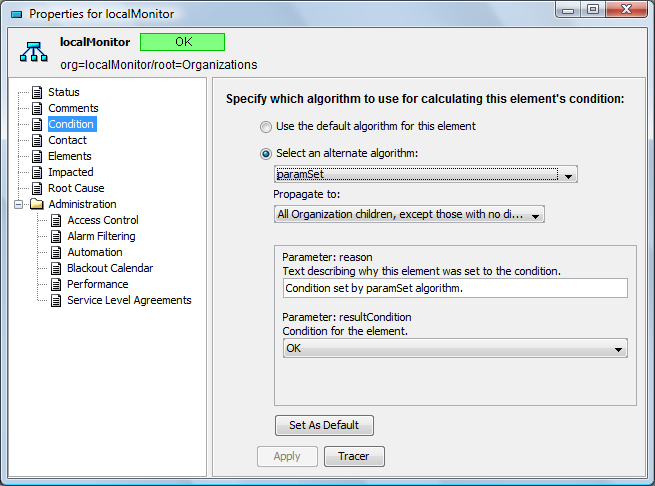Click the Service Level Agreements document icon

56,300
